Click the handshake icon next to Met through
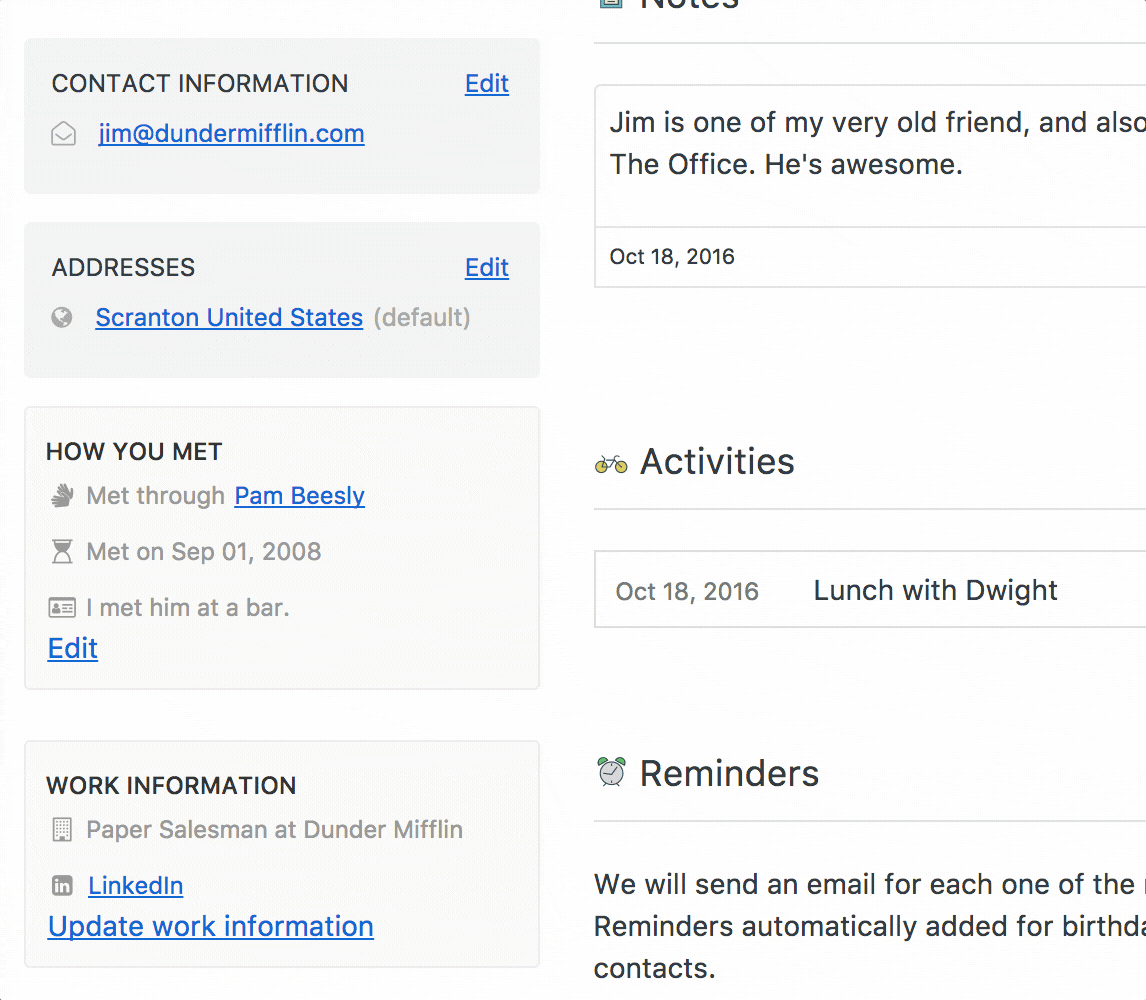The width and height of the screenshot is (1146, 1000). pos(62,496)
